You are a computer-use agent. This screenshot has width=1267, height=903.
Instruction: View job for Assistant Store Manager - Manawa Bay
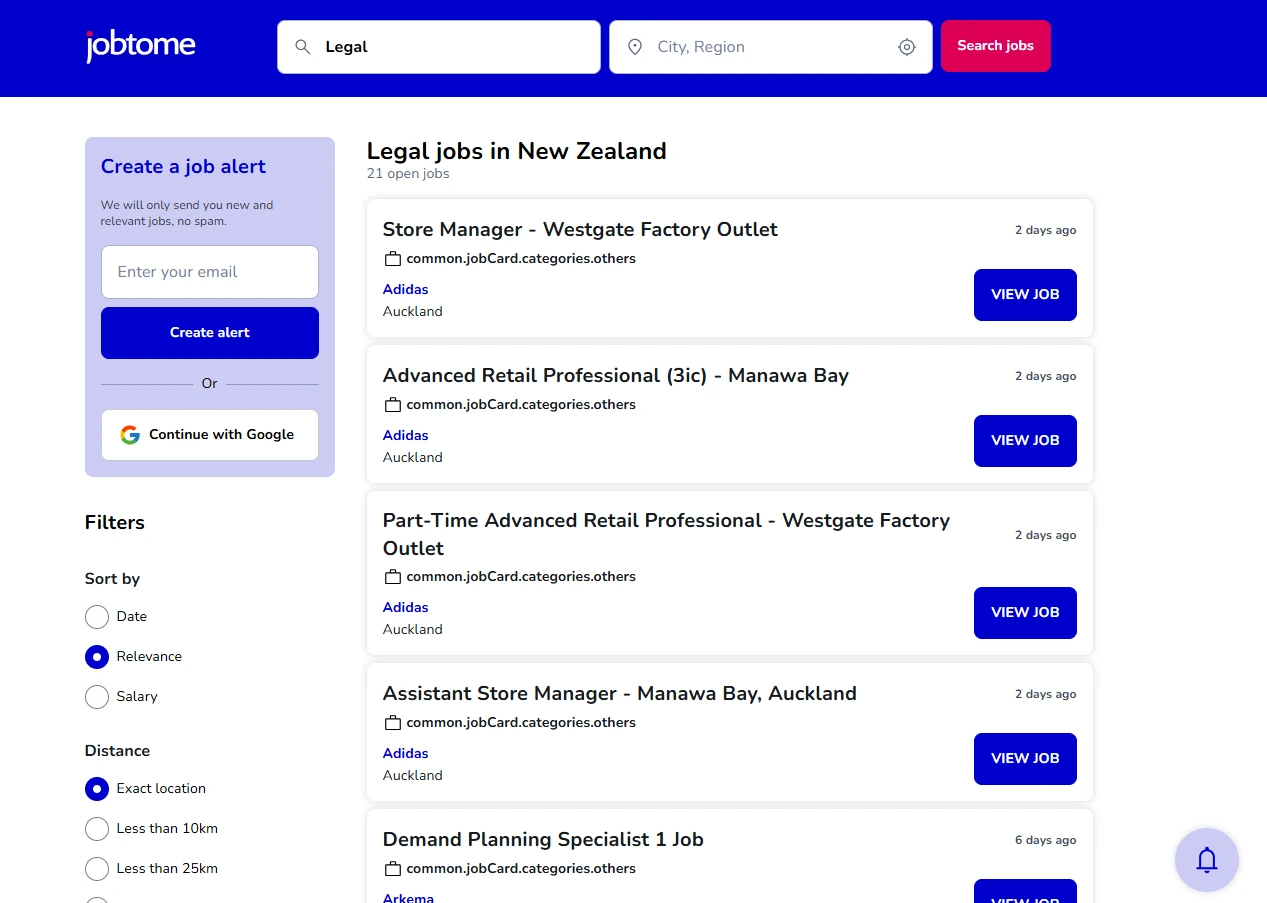point(1025,759)
